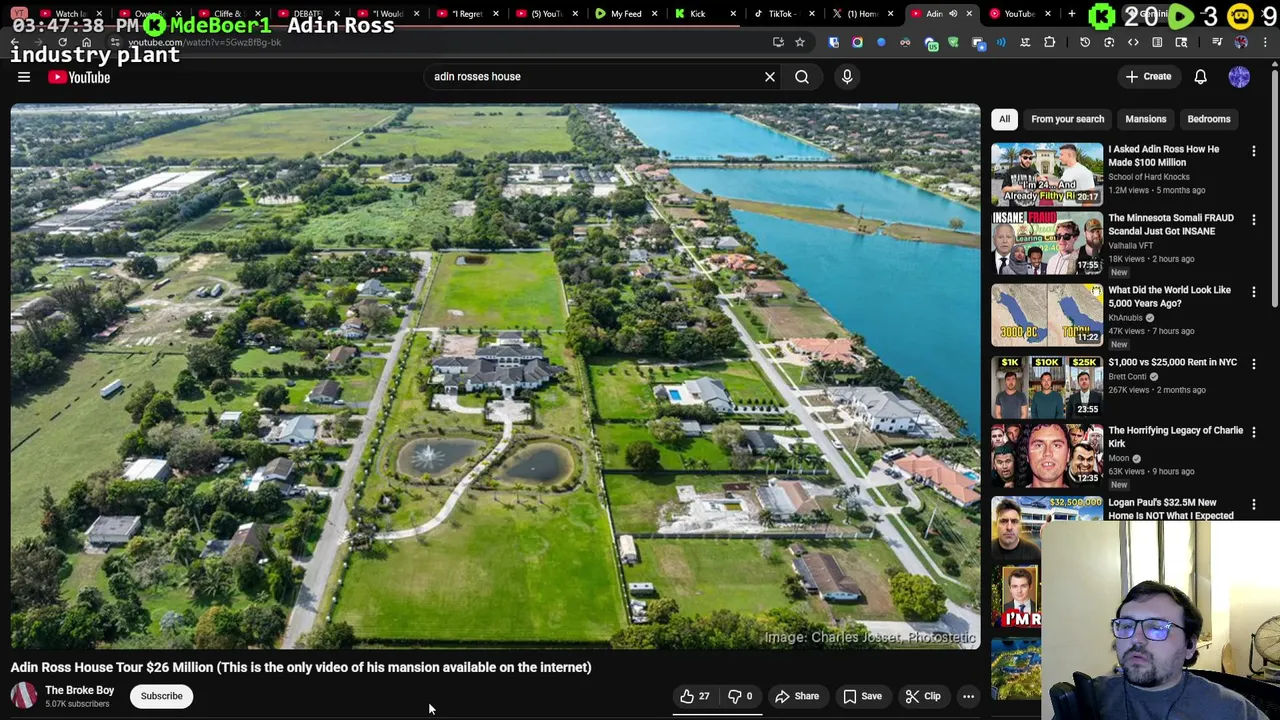
Task: Open options for Adin Ross $100 Million video
Action: pos(1254,151)
